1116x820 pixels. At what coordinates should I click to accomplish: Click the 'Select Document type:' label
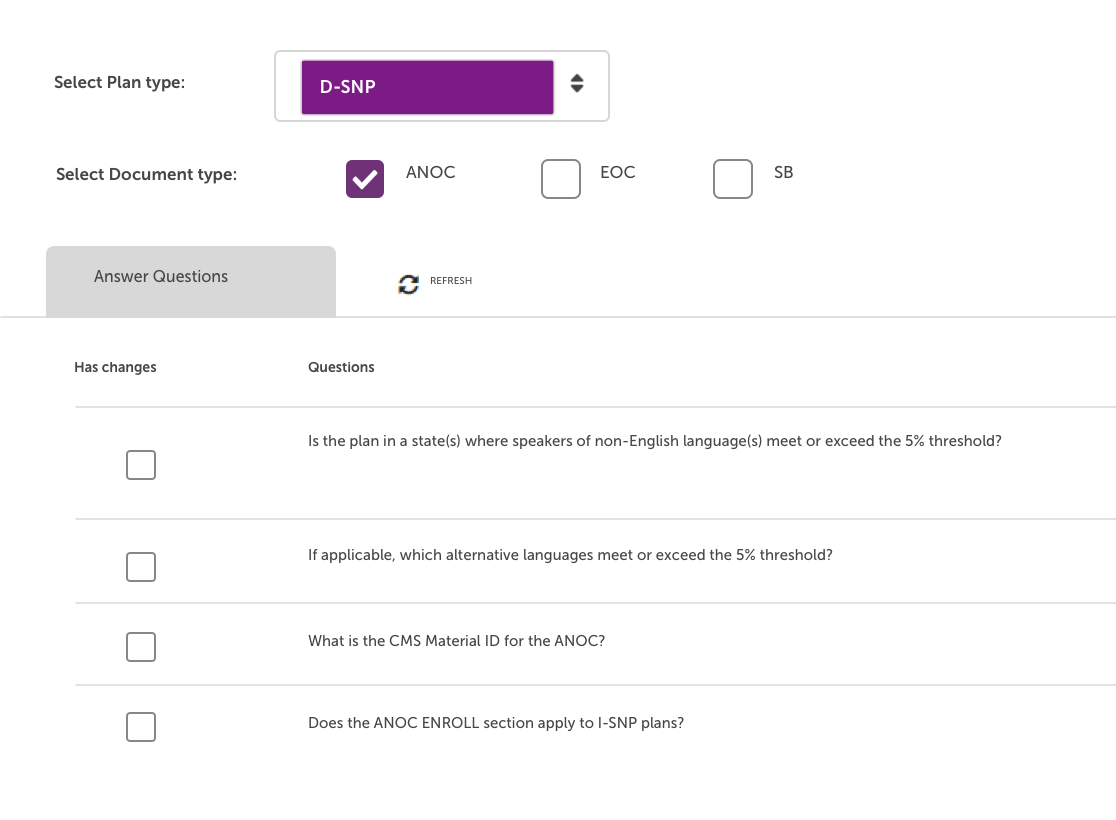click(147, 174)
